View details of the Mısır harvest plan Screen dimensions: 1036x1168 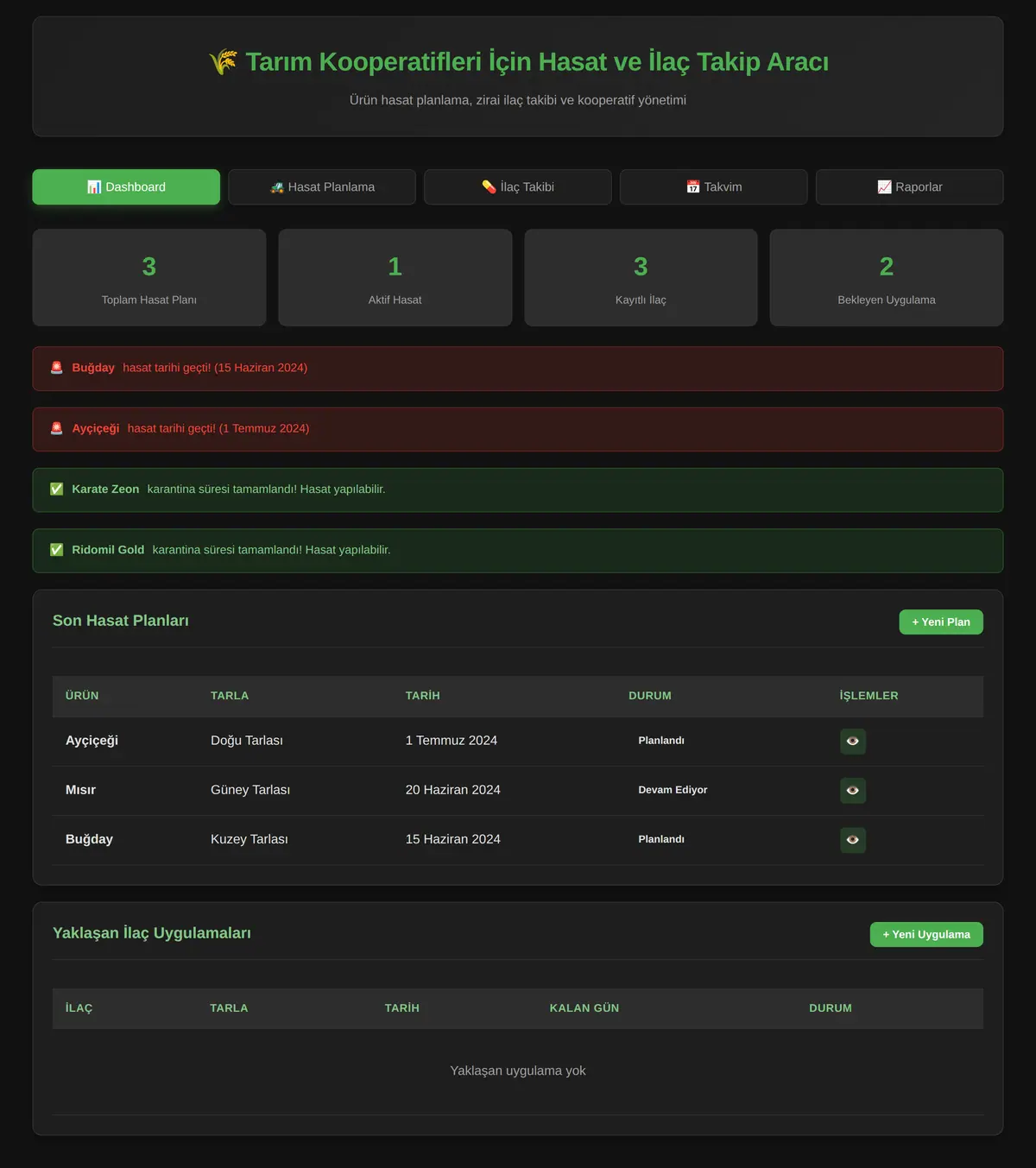[x=853, y=791]
